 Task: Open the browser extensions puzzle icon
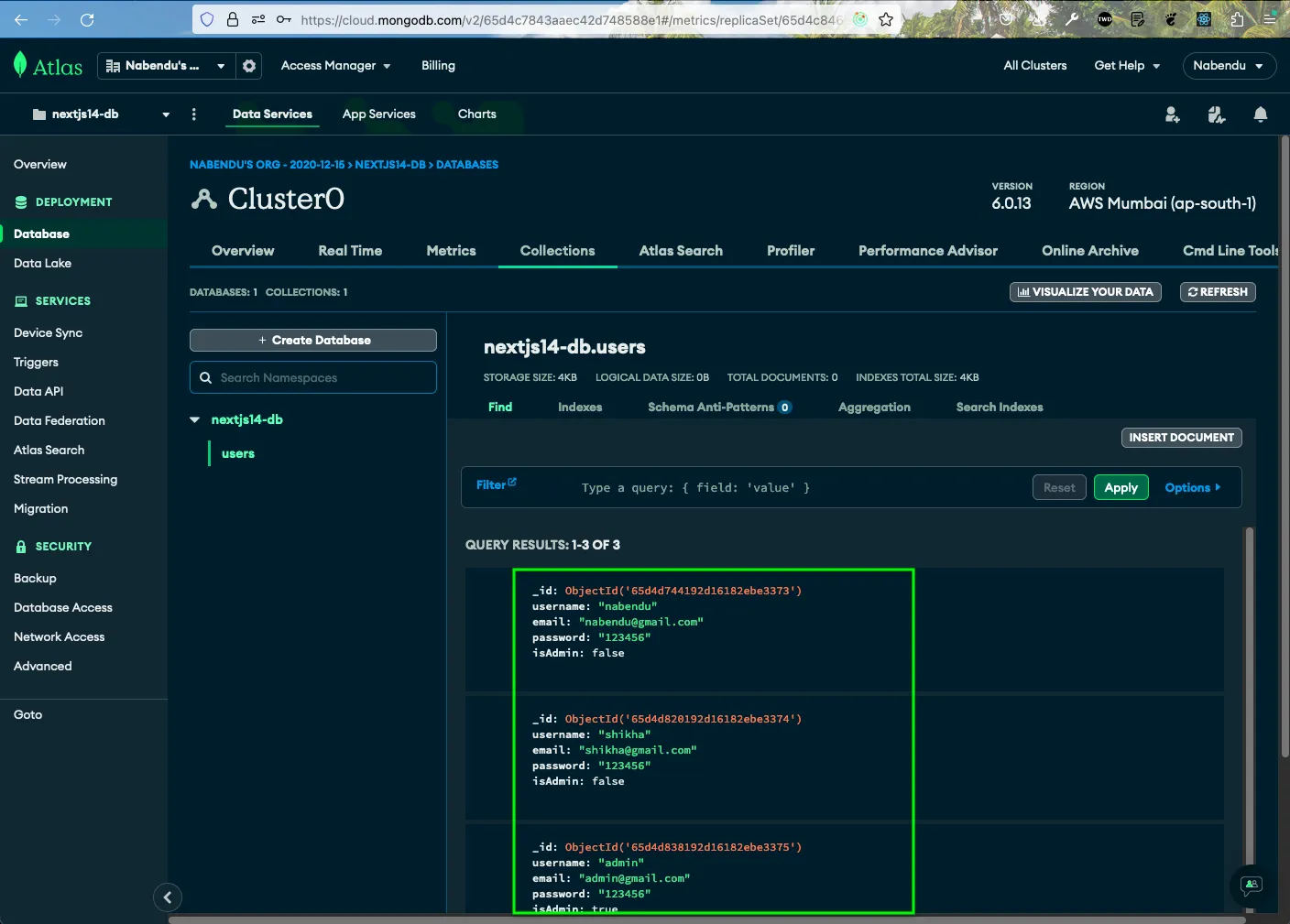click(x=1237, y=19)
